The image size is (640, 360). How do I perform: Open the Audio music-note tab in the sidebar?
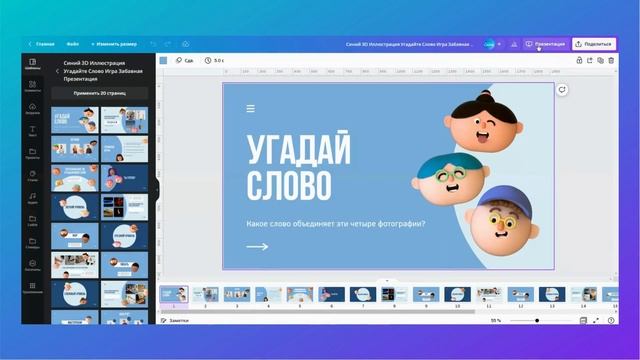point(33,198)
